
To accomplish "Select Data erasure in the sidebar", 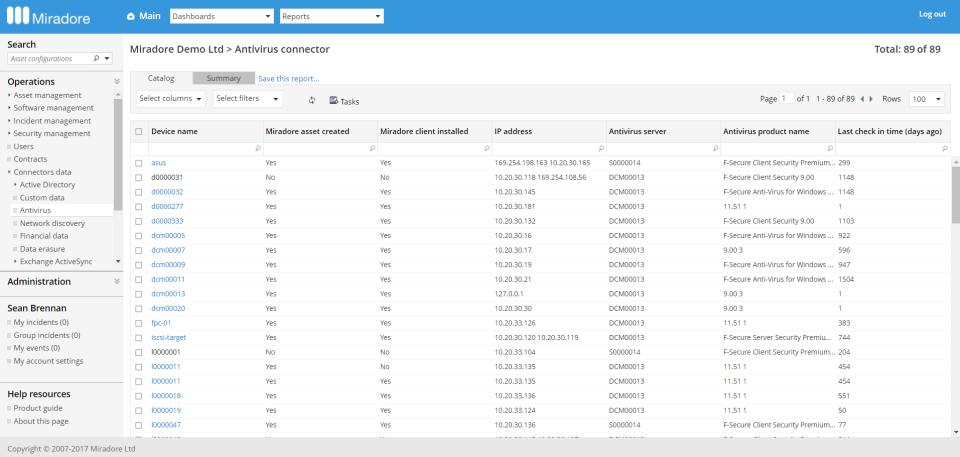I will point(42,249).
